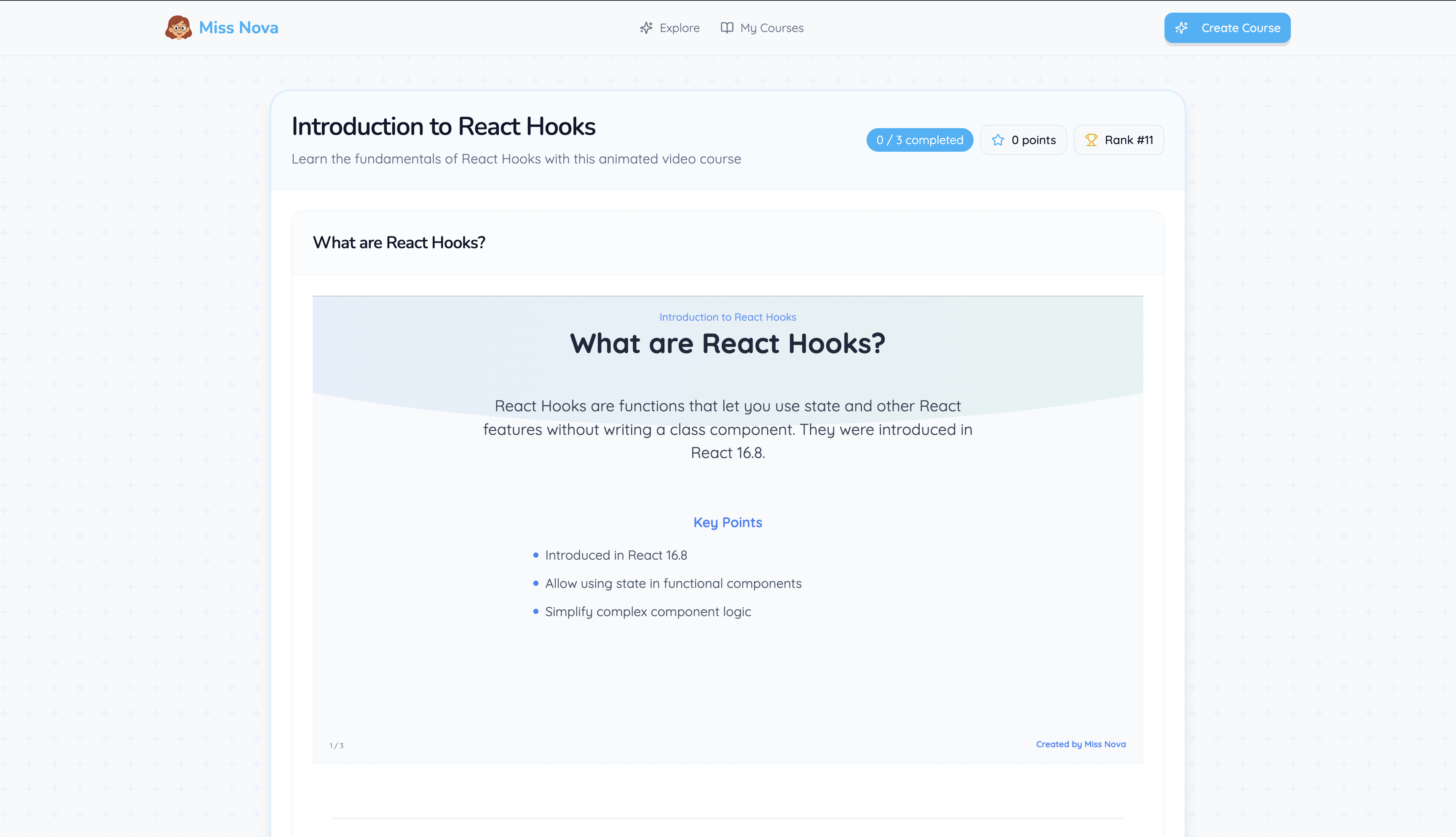Click the Miss Nova avatar logo
1456x837 pixels.
tap(178, 27)
